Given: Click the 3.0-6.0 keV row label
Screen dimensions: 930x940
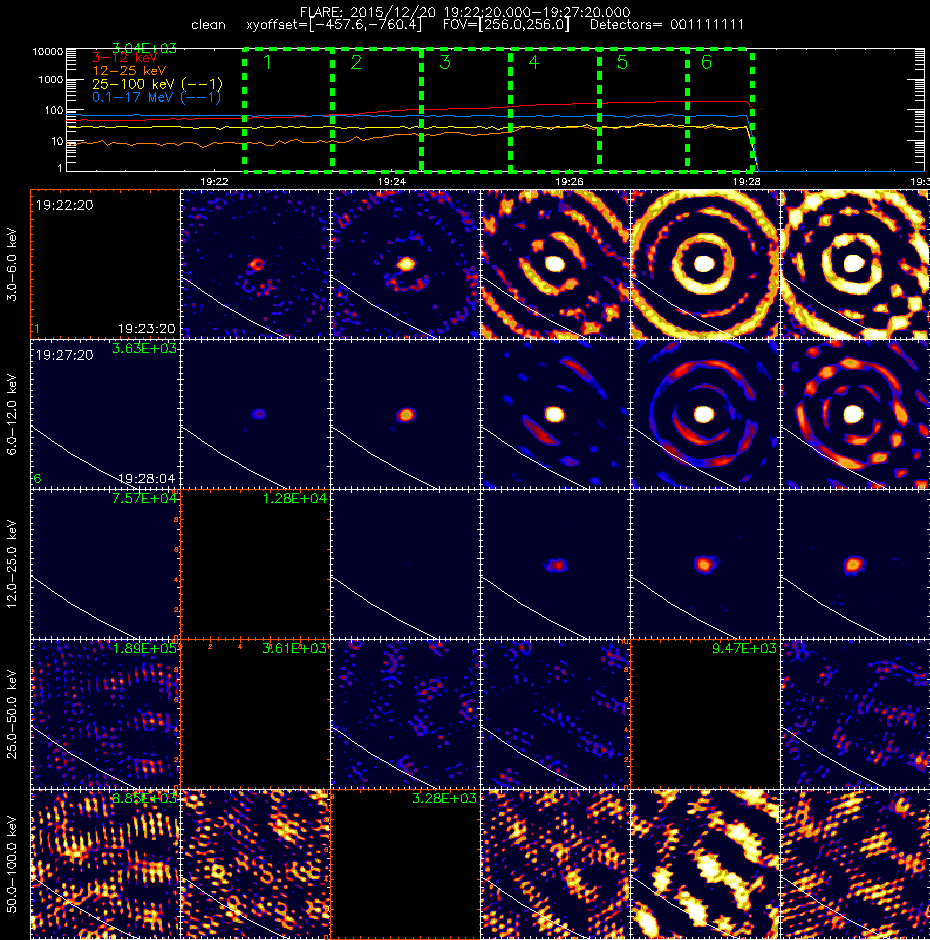Looking at the screenshot, I should pyautogui.click(x=13, y=264).
